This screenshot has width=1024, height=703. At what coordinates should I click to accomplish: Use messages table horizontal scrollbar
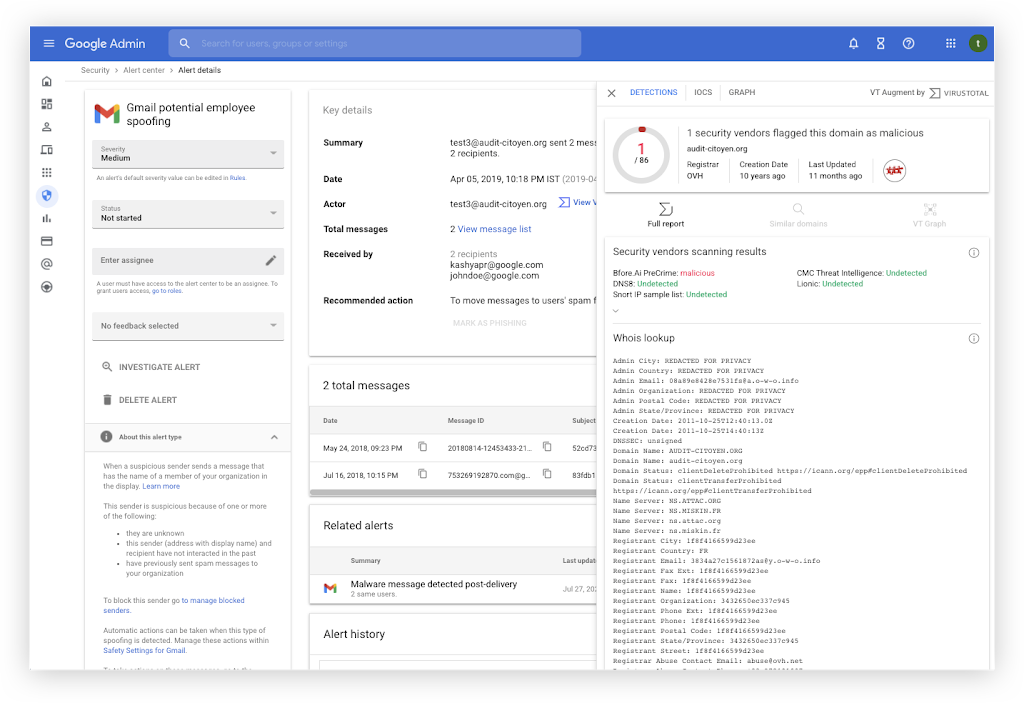pyautogui.click(x=453, y=493)
